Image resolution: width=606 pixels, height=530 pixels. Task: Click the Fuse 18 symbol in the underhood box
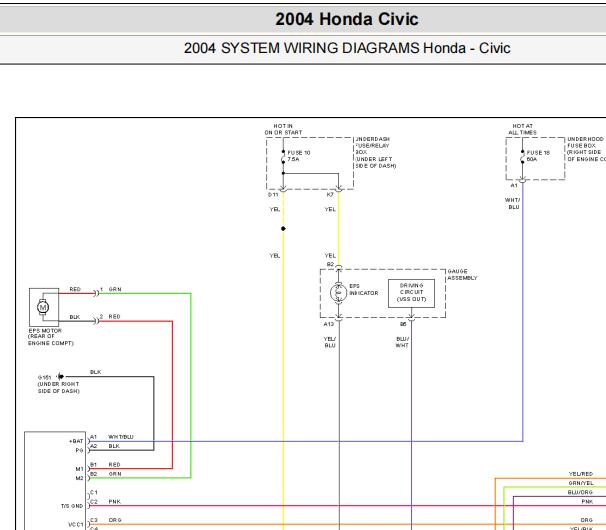(523, 157)
